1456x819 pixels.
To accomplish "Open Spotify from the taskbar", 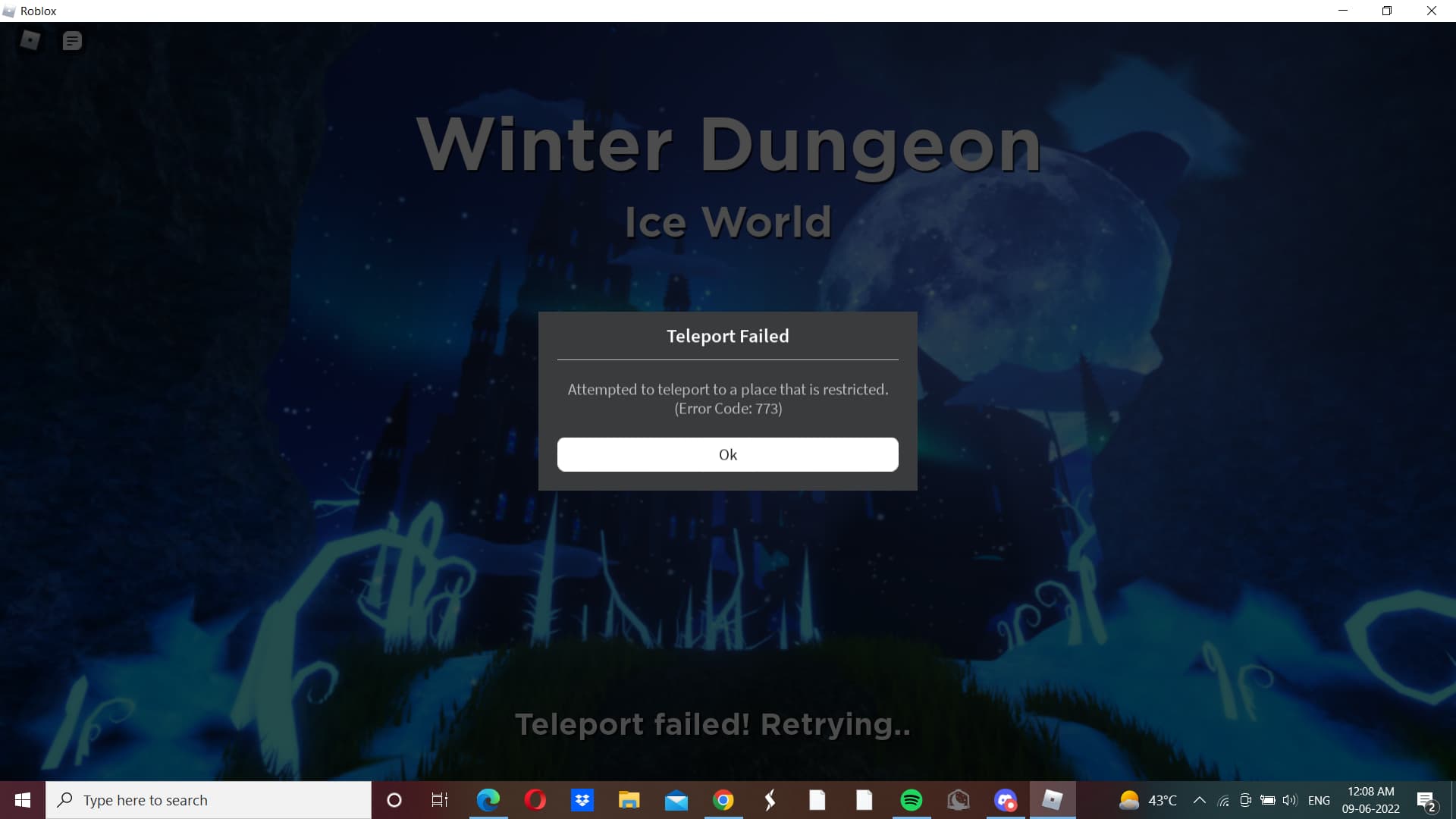I will 911,800.
